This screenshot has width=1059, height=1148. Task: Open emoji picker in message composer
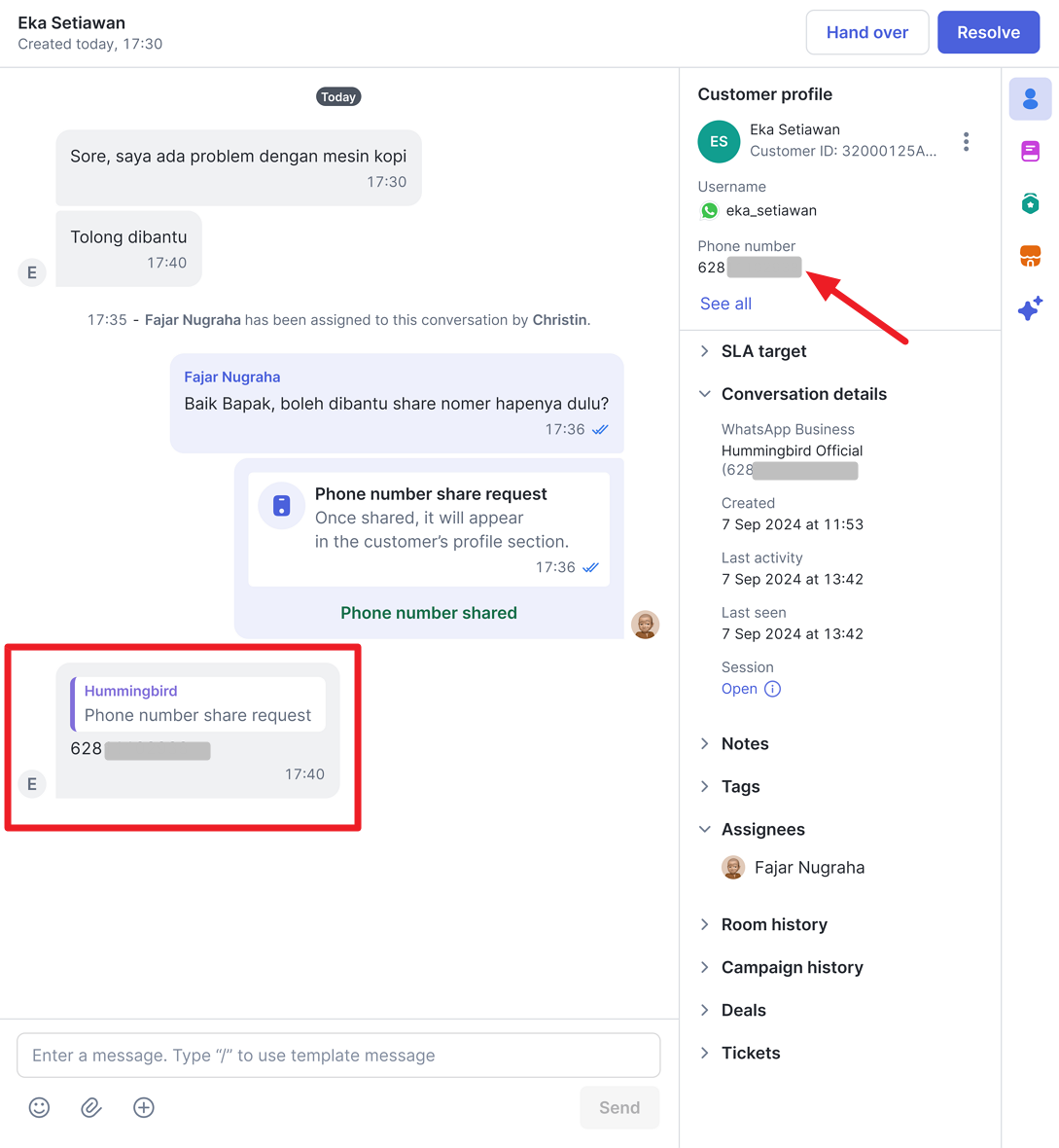point(40,1107)
